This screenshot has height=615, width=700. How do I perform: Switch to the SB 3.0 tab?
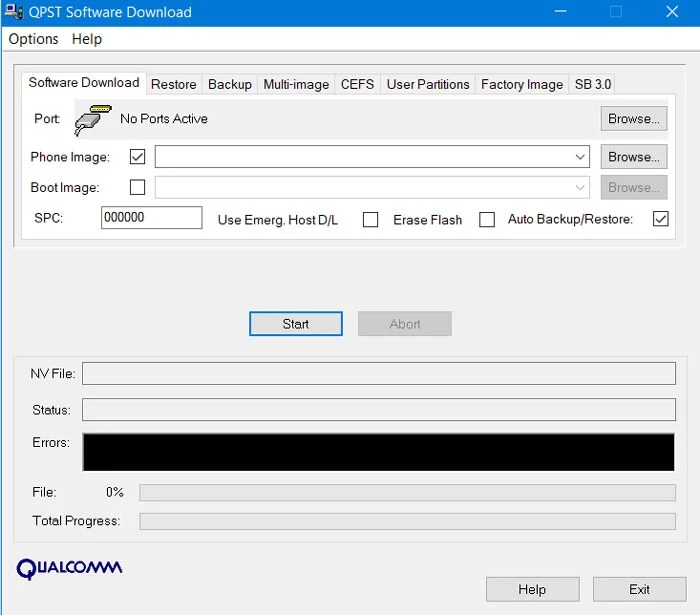[592, 84]
